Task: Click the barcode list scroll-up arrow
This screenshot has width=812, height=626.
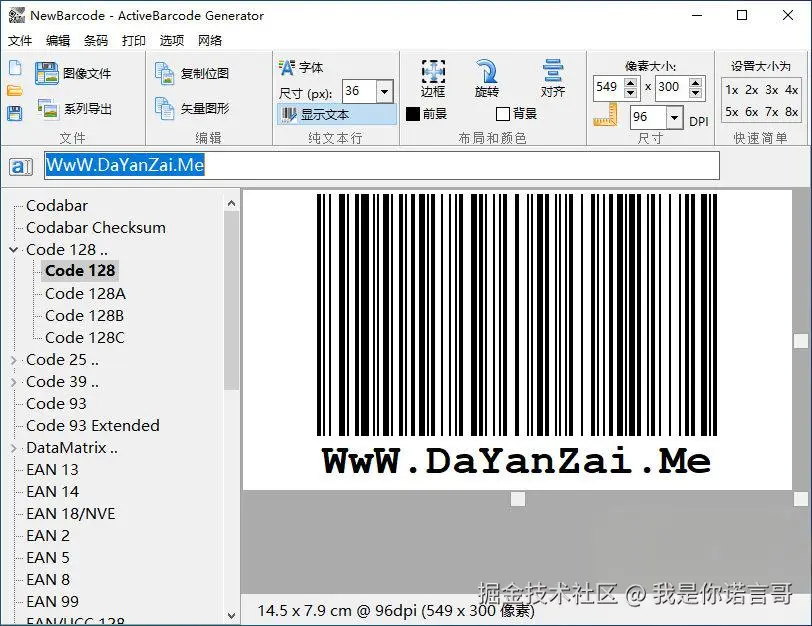Action: [x=231, y=203]
